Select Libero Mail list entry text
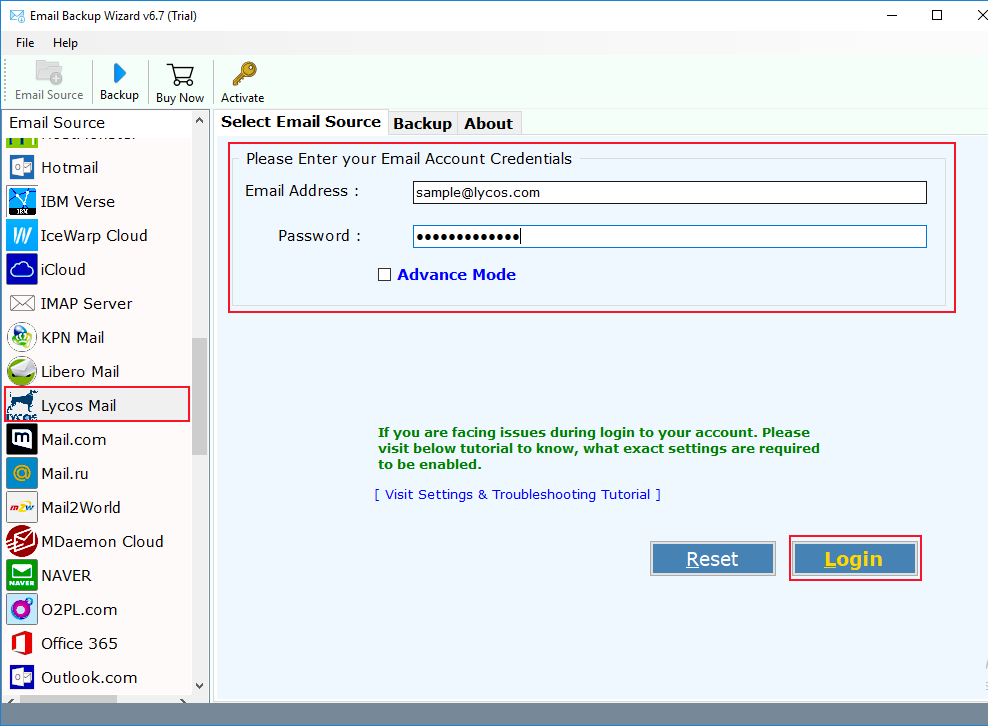Image resolution: width=988 pixels, height=726 pixels. click(x=80, y=372)
